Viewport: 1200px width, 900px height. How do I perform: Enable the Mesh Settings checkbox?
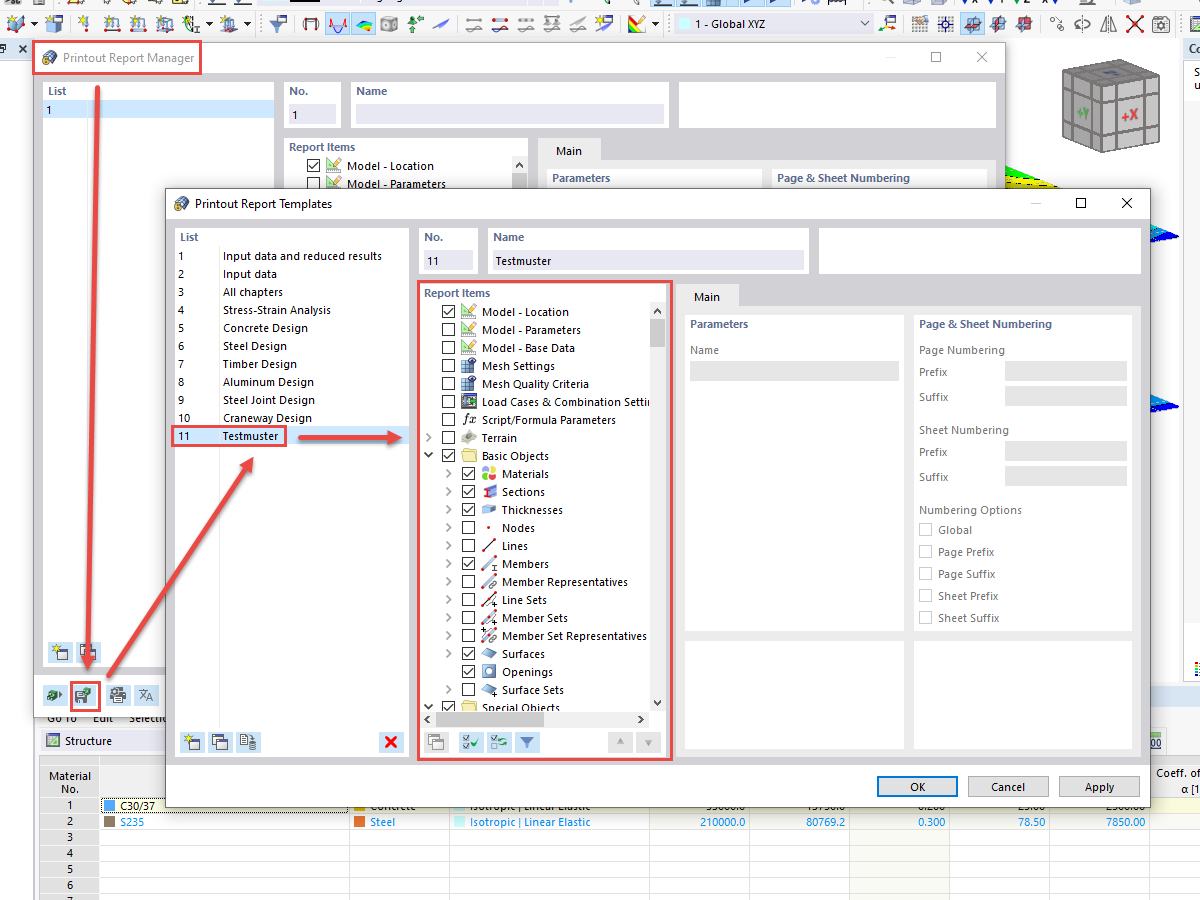click(x=447, y=365)
